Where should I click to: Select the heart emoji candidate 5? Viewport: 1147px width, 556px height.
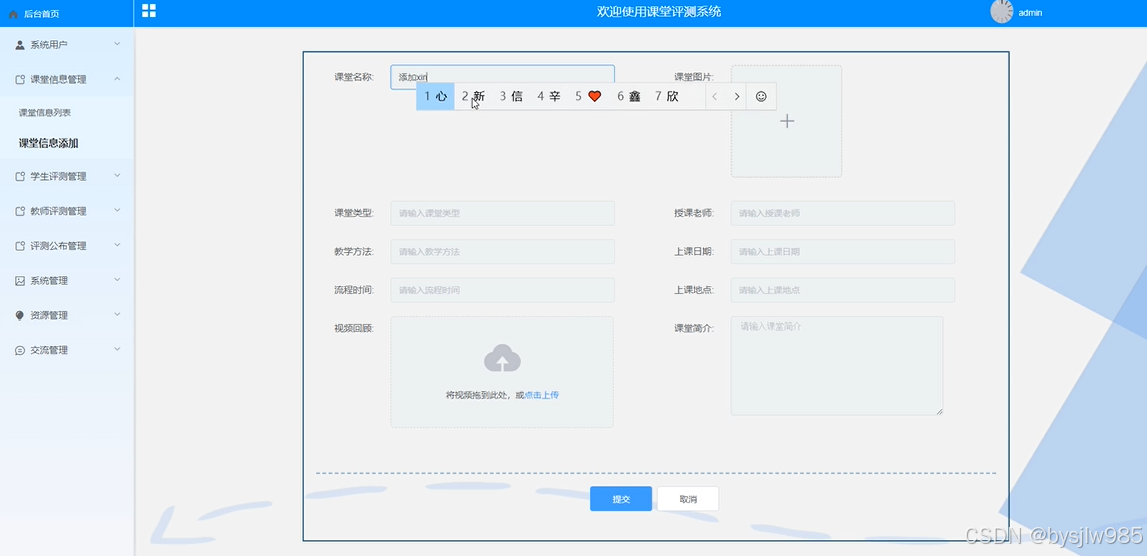click(x=588, y=96)
